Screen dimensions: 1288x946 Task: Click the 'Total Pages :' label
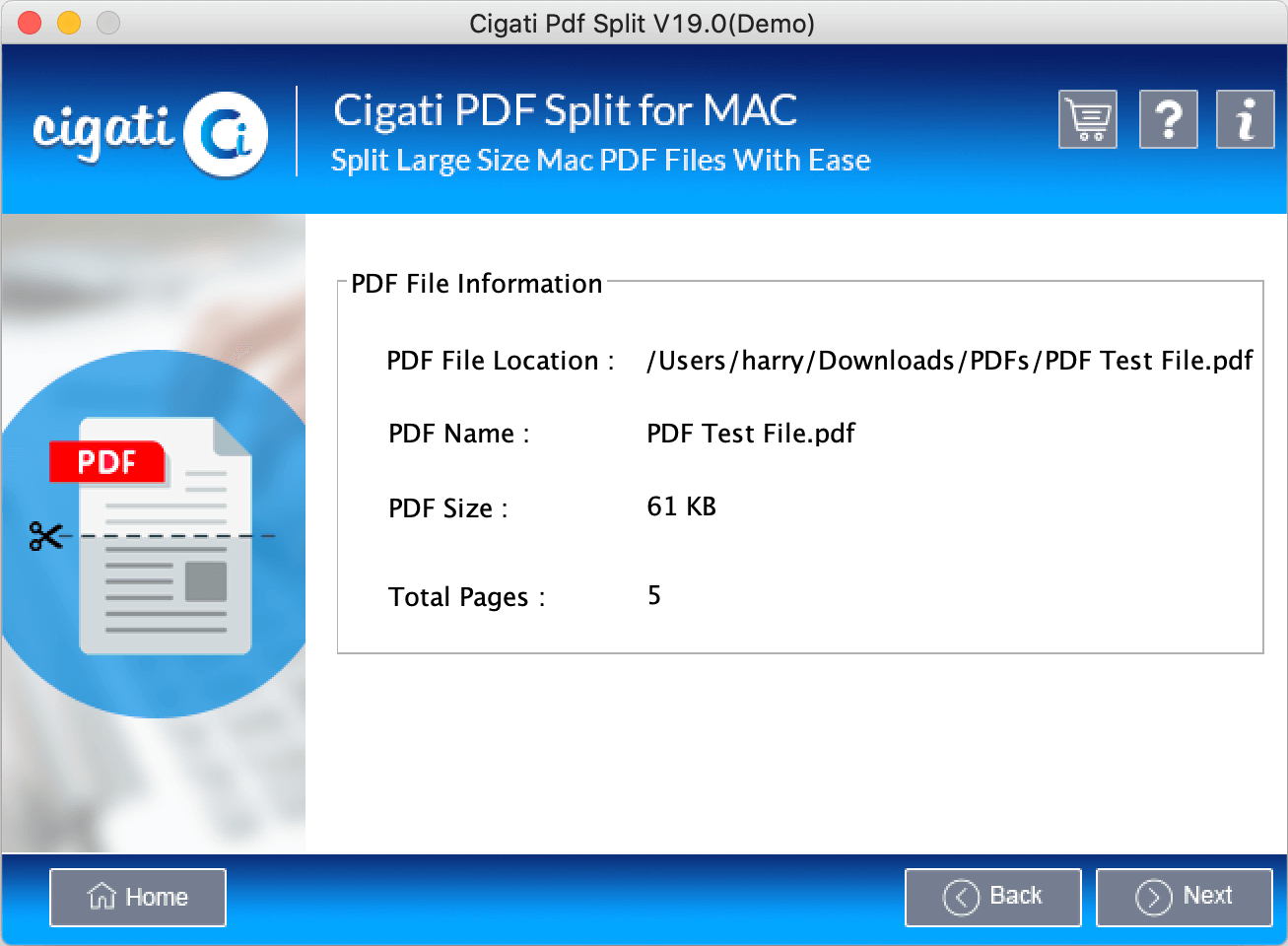[x=467, y=597]
